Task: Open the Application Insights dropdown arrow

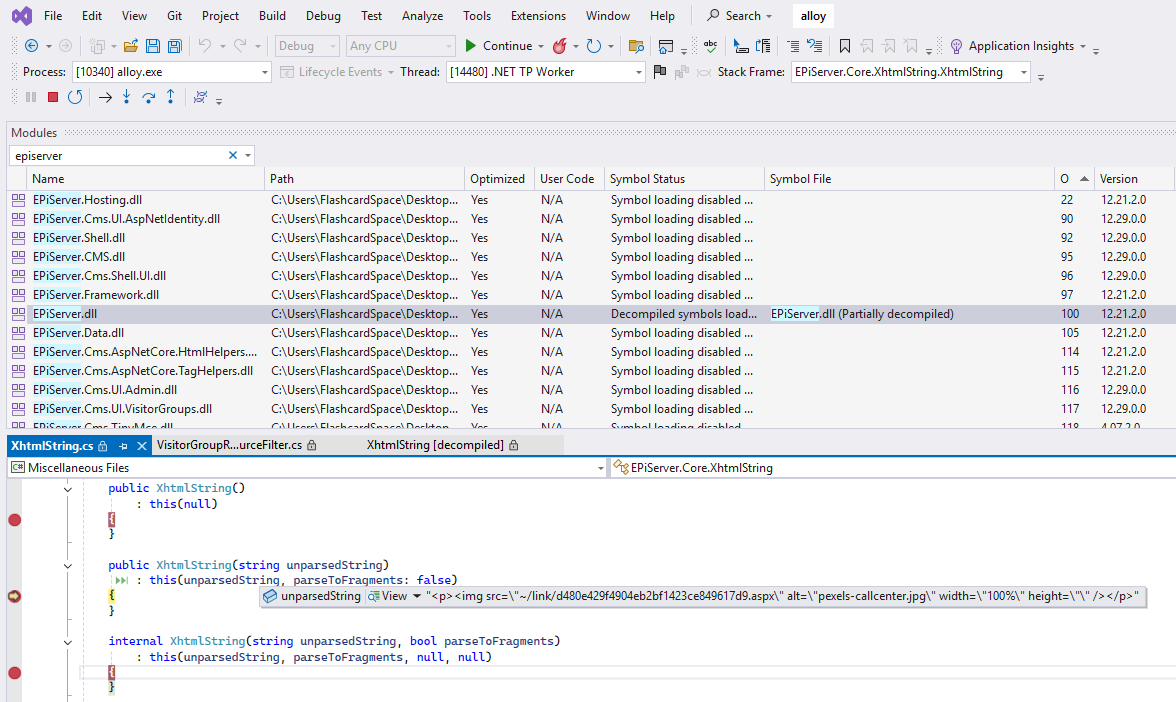Action: [x=1082, y=46]
